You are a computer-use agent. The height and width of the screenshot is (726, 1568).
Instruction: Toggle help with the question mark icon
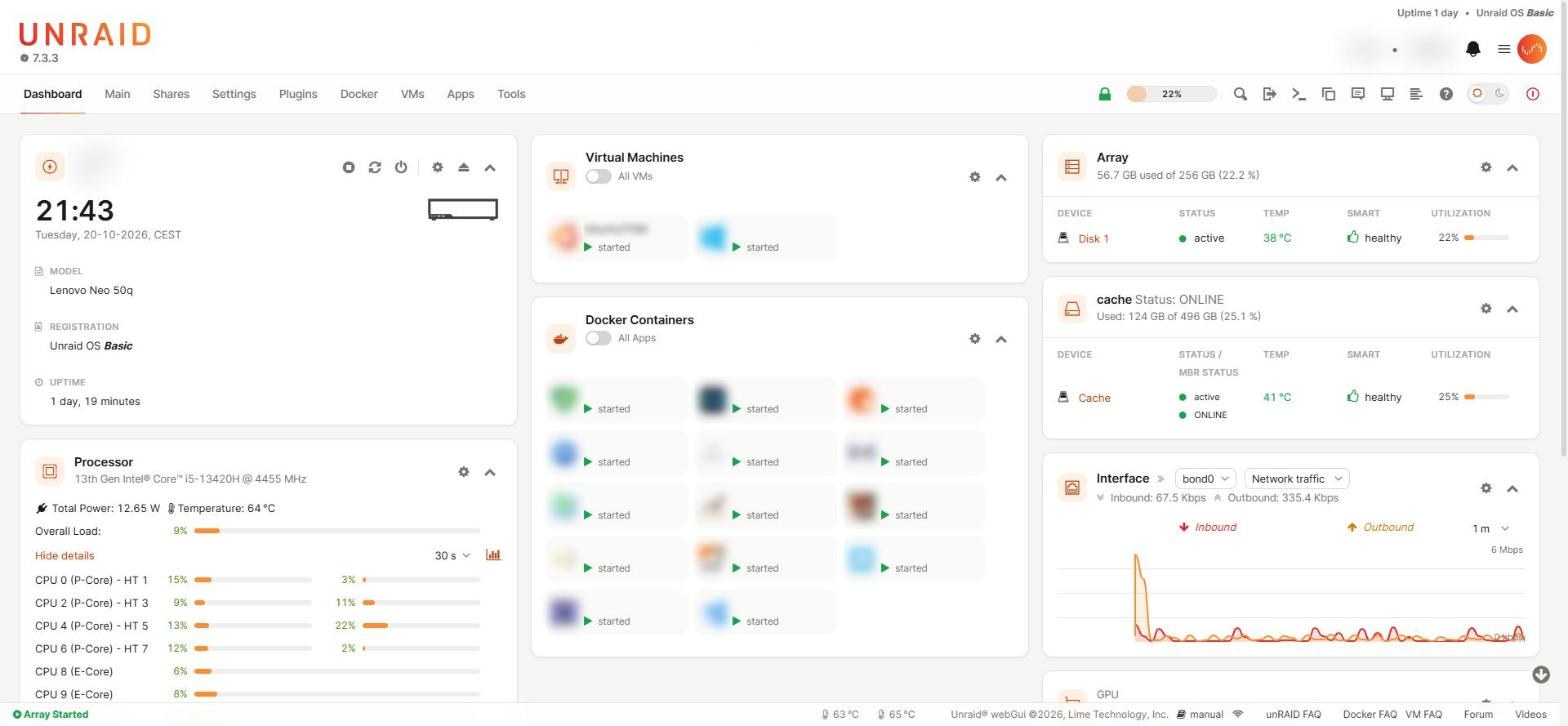click(x=1446, y=94)
